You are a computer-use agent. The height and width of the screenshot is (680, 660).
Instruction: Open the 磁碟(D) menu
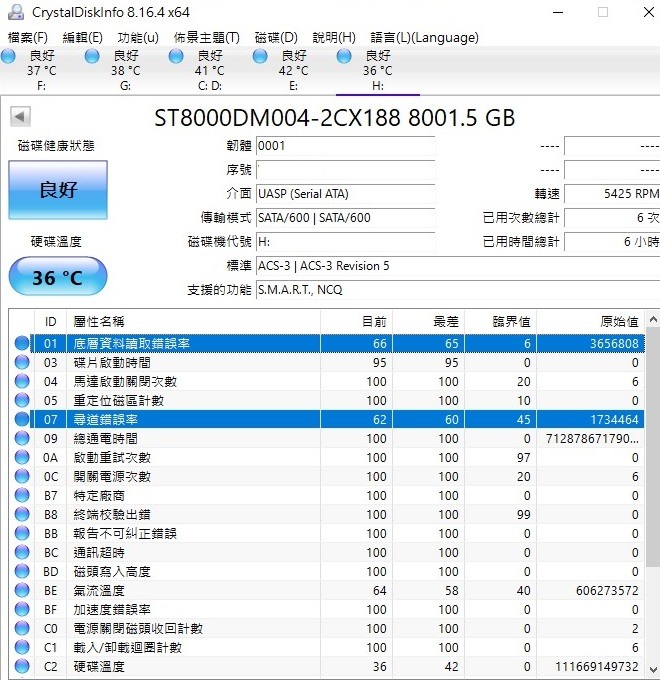pyautogui.click(x=276, y=38)
